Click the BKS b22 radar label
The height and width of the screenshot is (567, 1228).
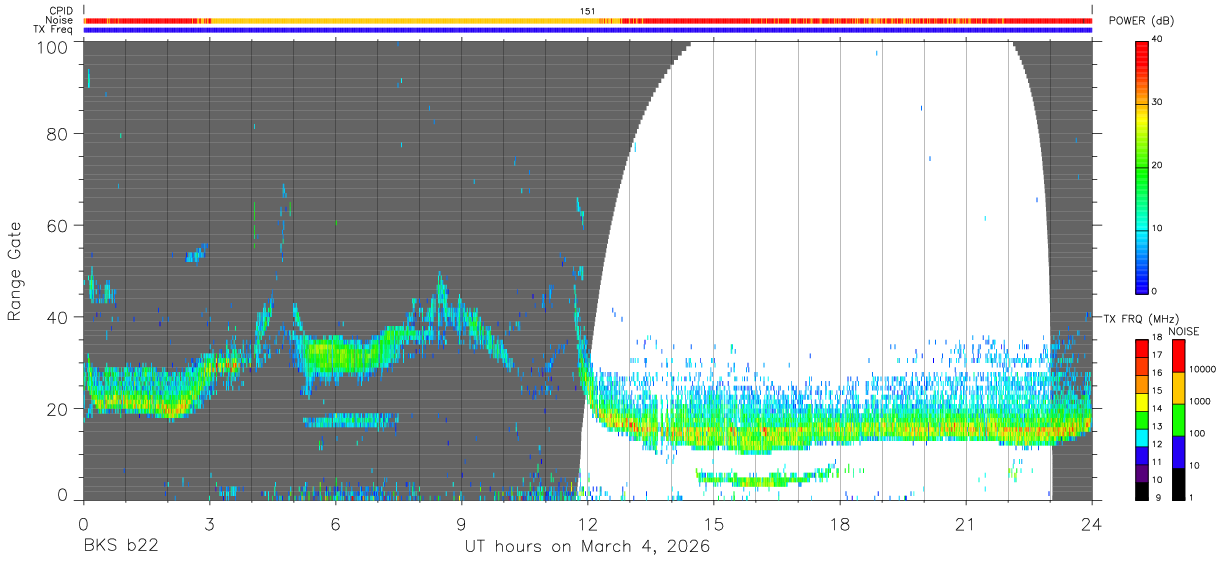[120, 547]
